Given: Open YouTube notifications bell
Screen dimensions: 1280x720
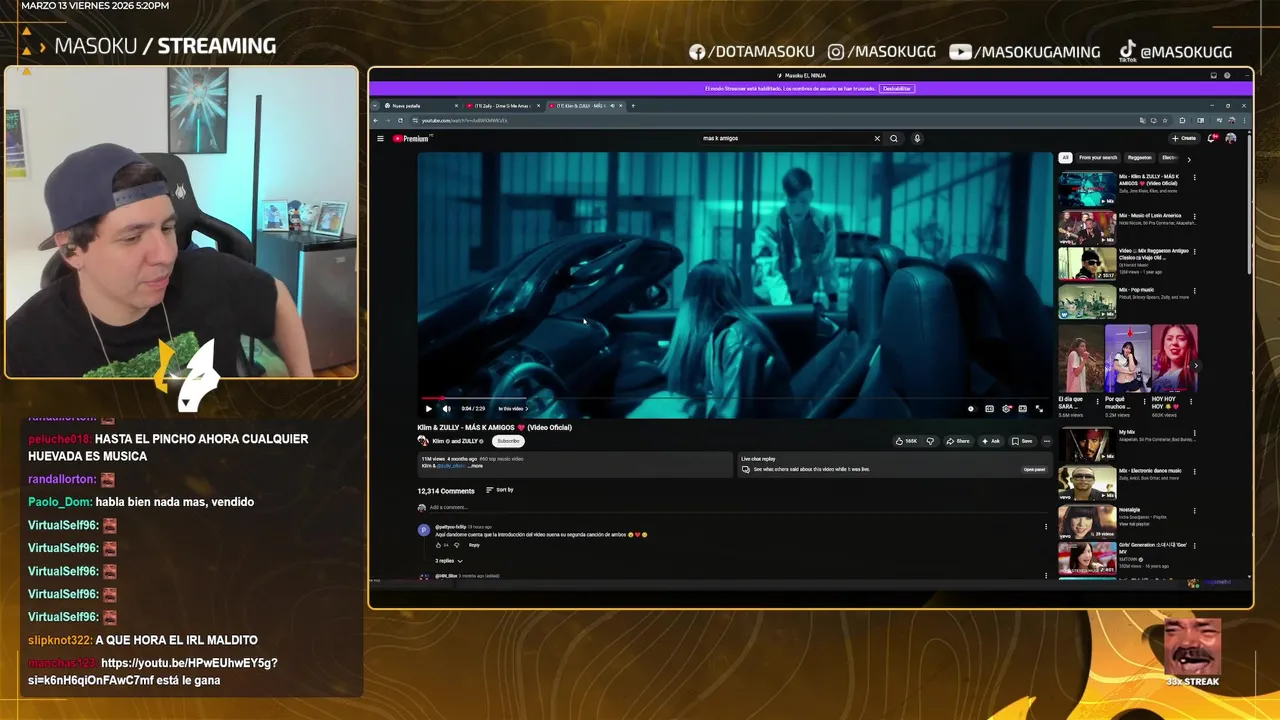Looking at the screenshot, I should click(x=1212, y=138).
